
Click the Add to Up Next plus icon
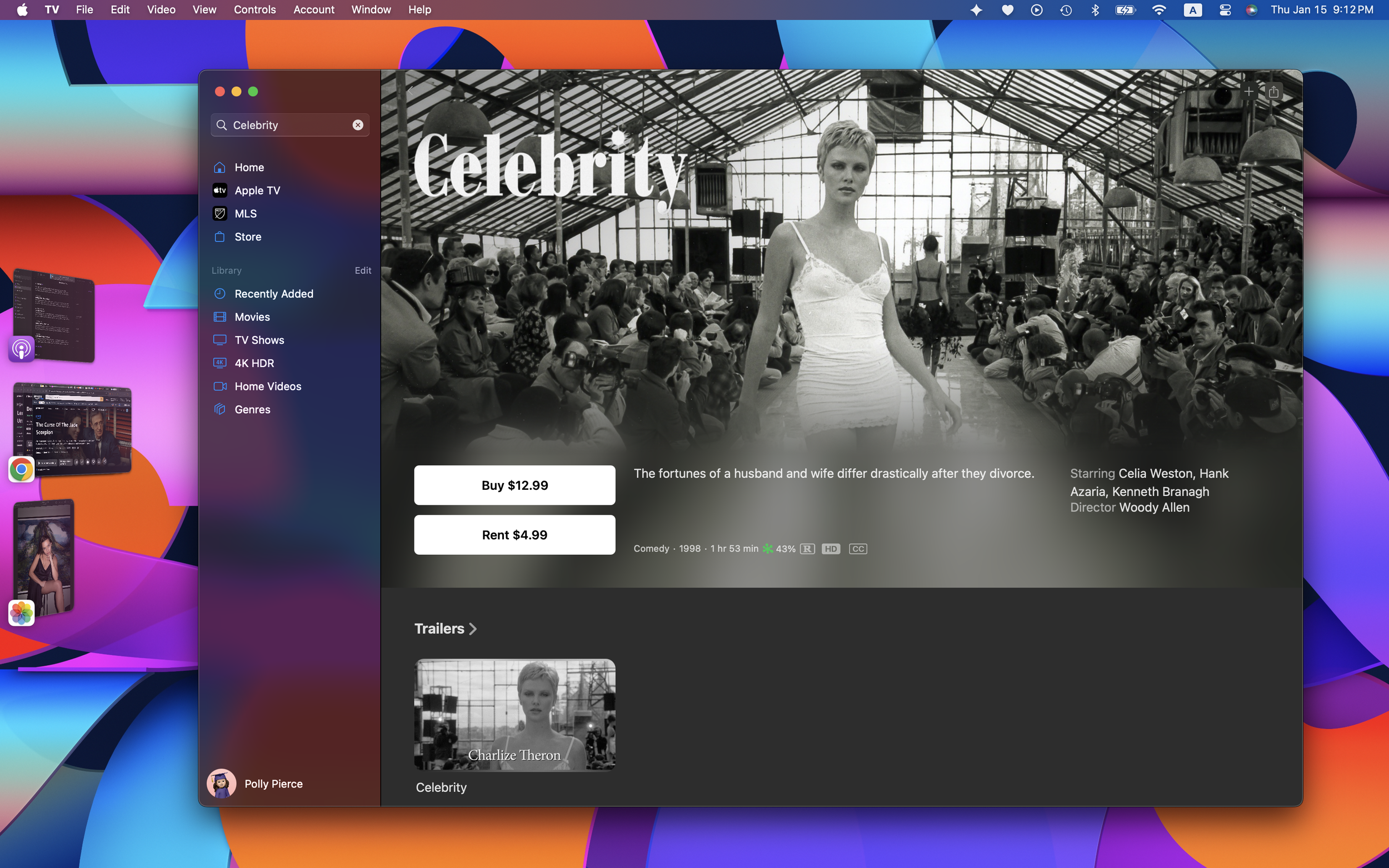coord(1248,91)
